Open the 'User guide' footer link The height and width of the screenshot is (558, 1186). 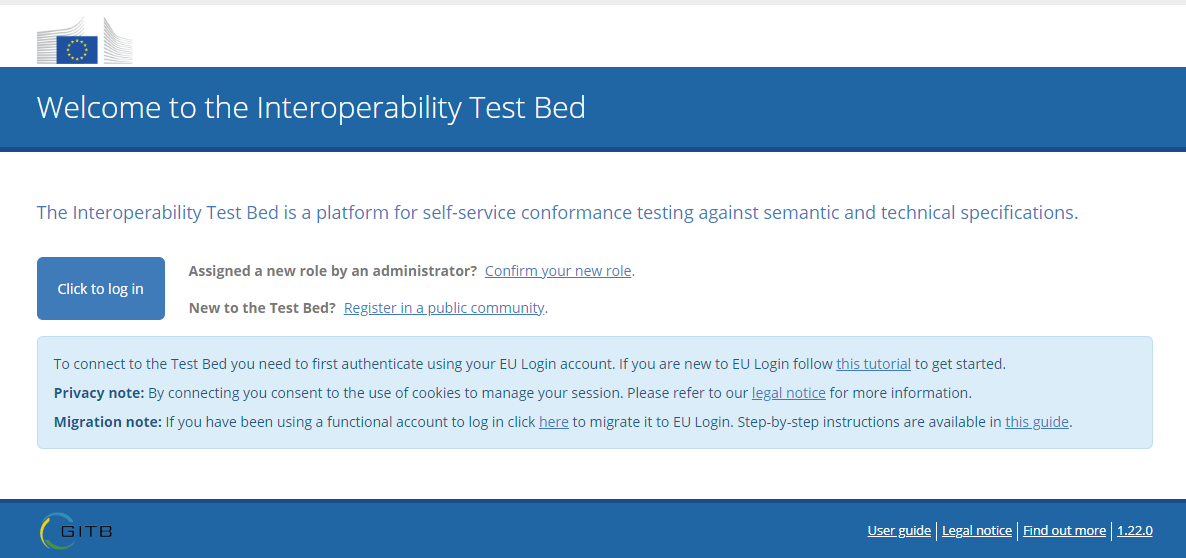(x=899, y=531)
